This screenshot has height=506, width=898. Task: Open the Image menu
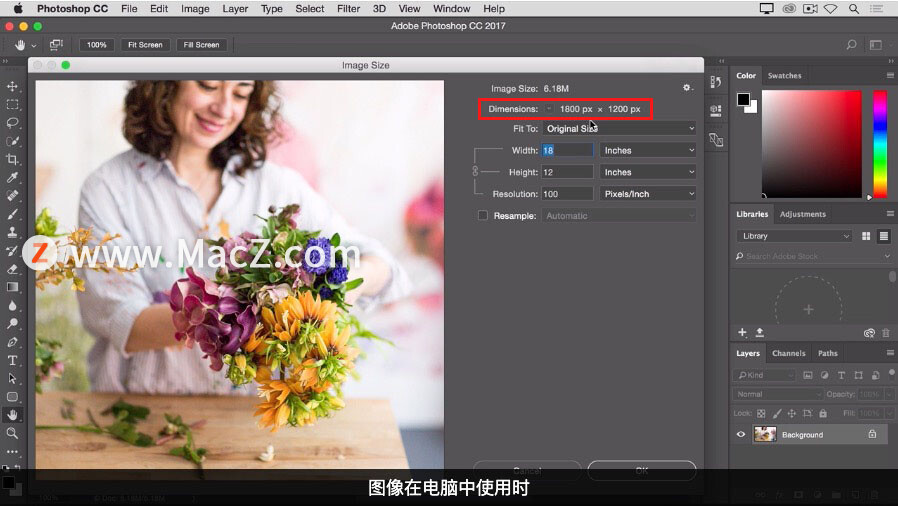coord(195,9)
